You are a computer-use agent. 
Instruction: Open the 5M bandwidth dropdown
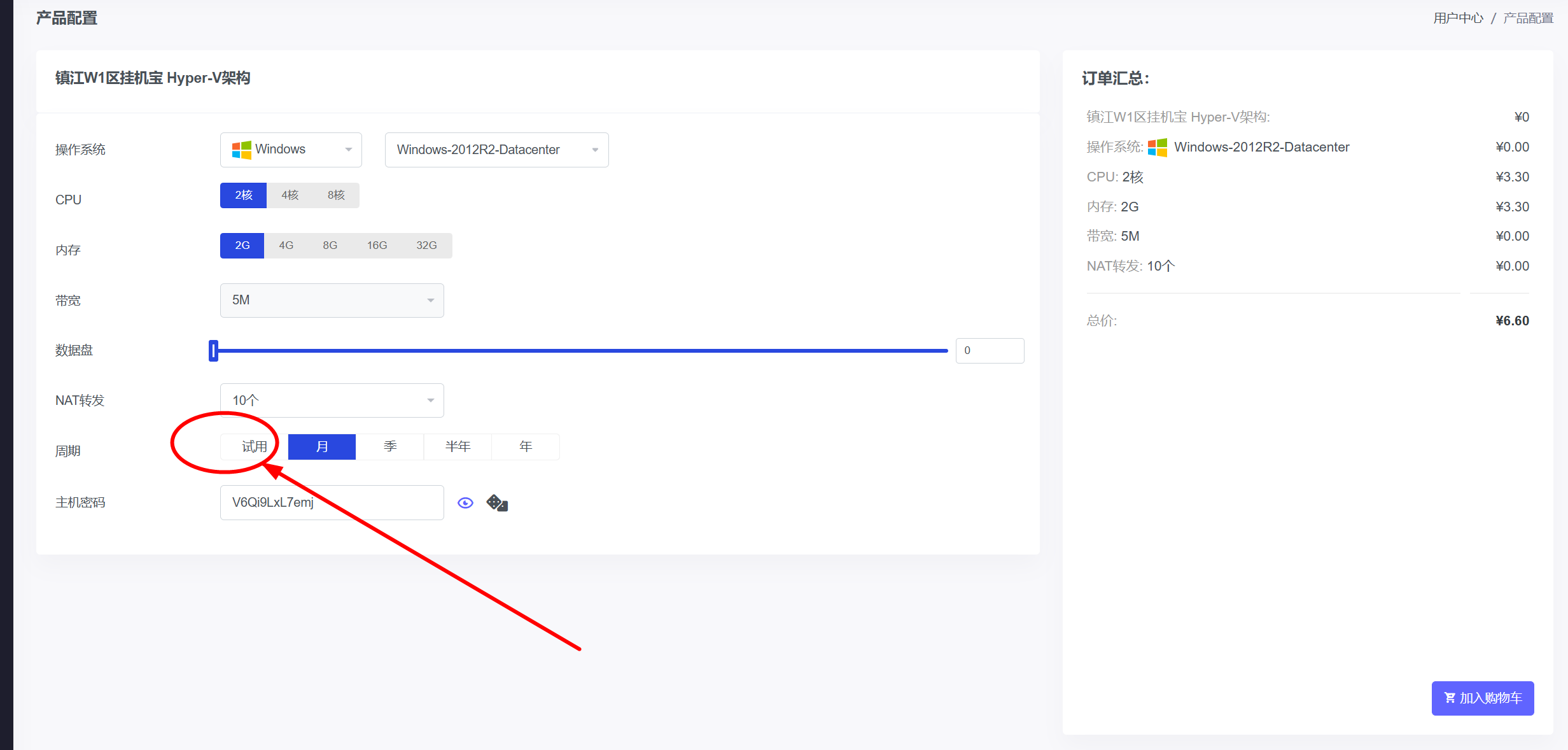tap(332, 300)
